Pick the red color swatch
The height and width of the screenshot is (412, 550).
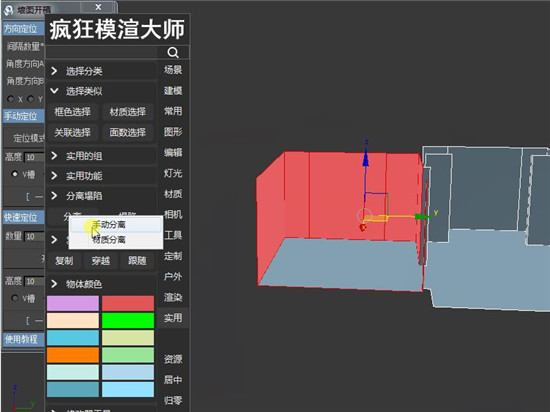coord(128,304)
